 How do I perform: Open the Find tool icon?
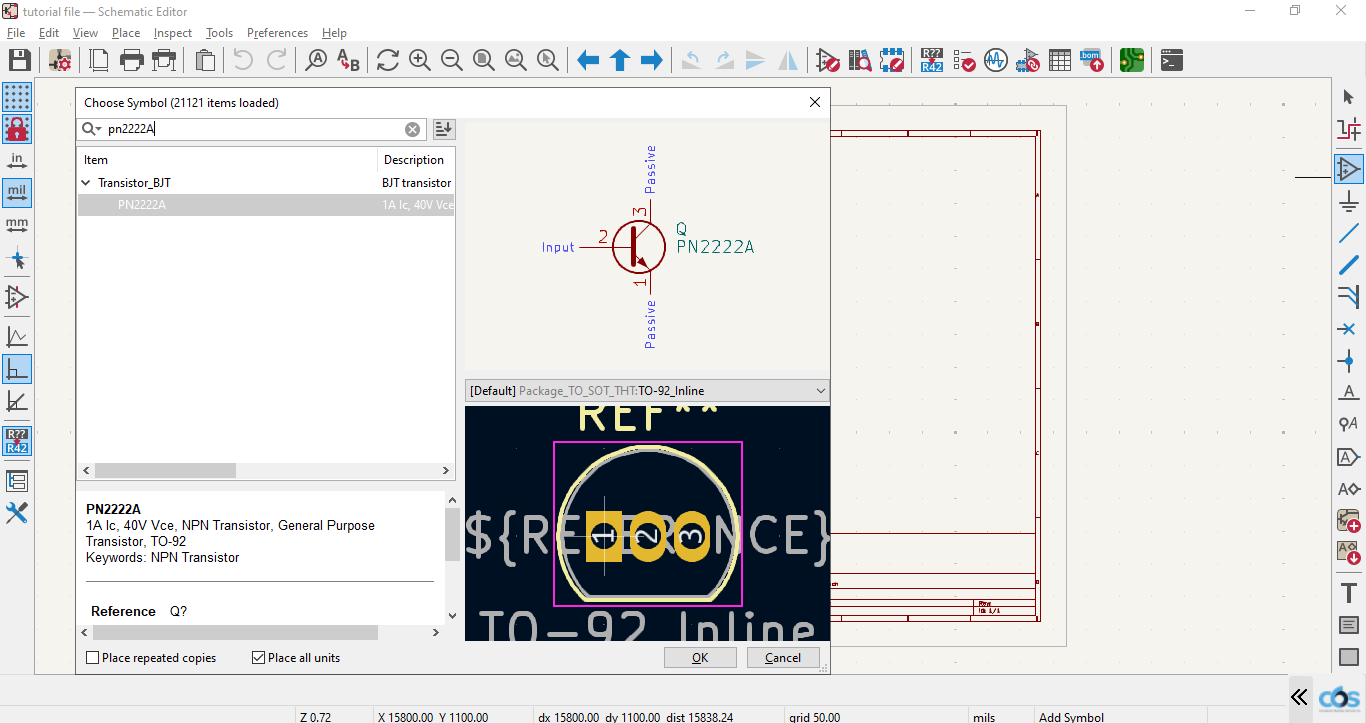316,60
